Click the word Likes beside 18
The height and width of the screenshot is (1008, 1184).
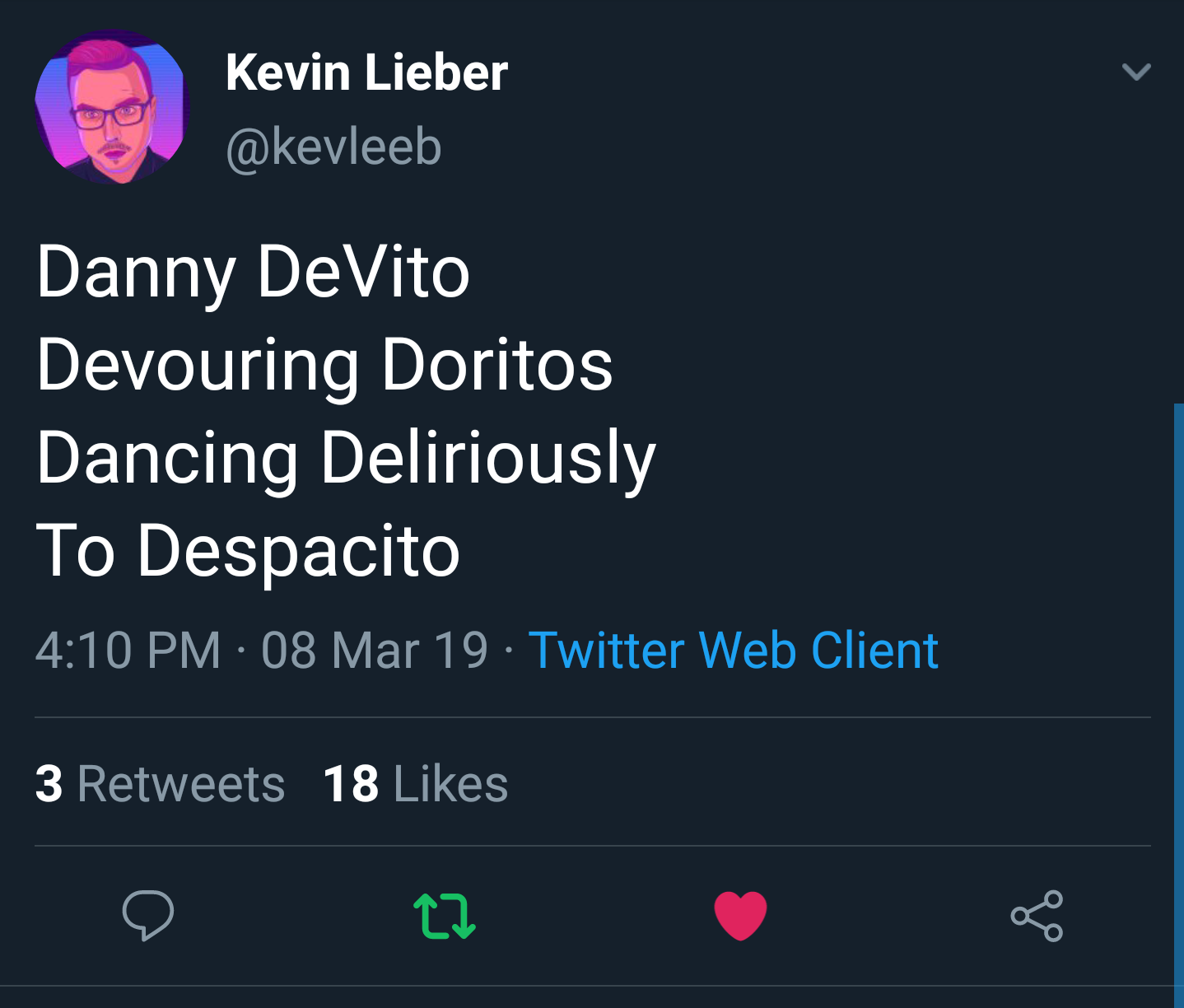[451, 783]
